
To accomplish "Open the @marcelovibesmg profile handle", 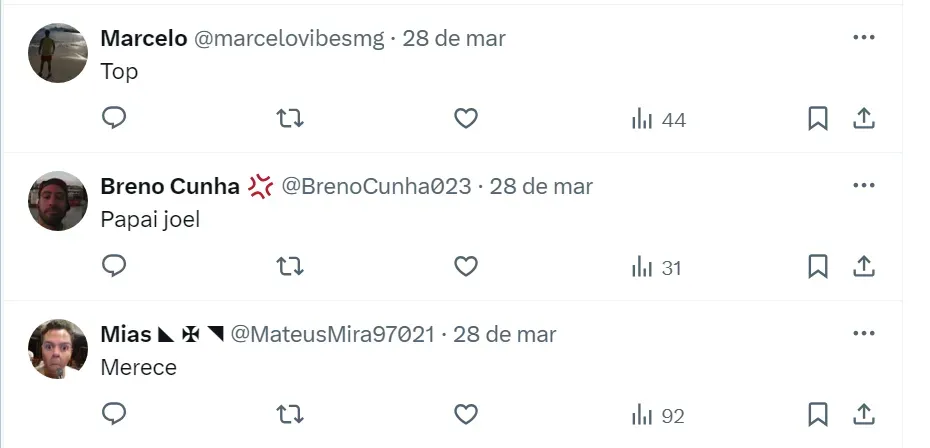I will [289, 39].
